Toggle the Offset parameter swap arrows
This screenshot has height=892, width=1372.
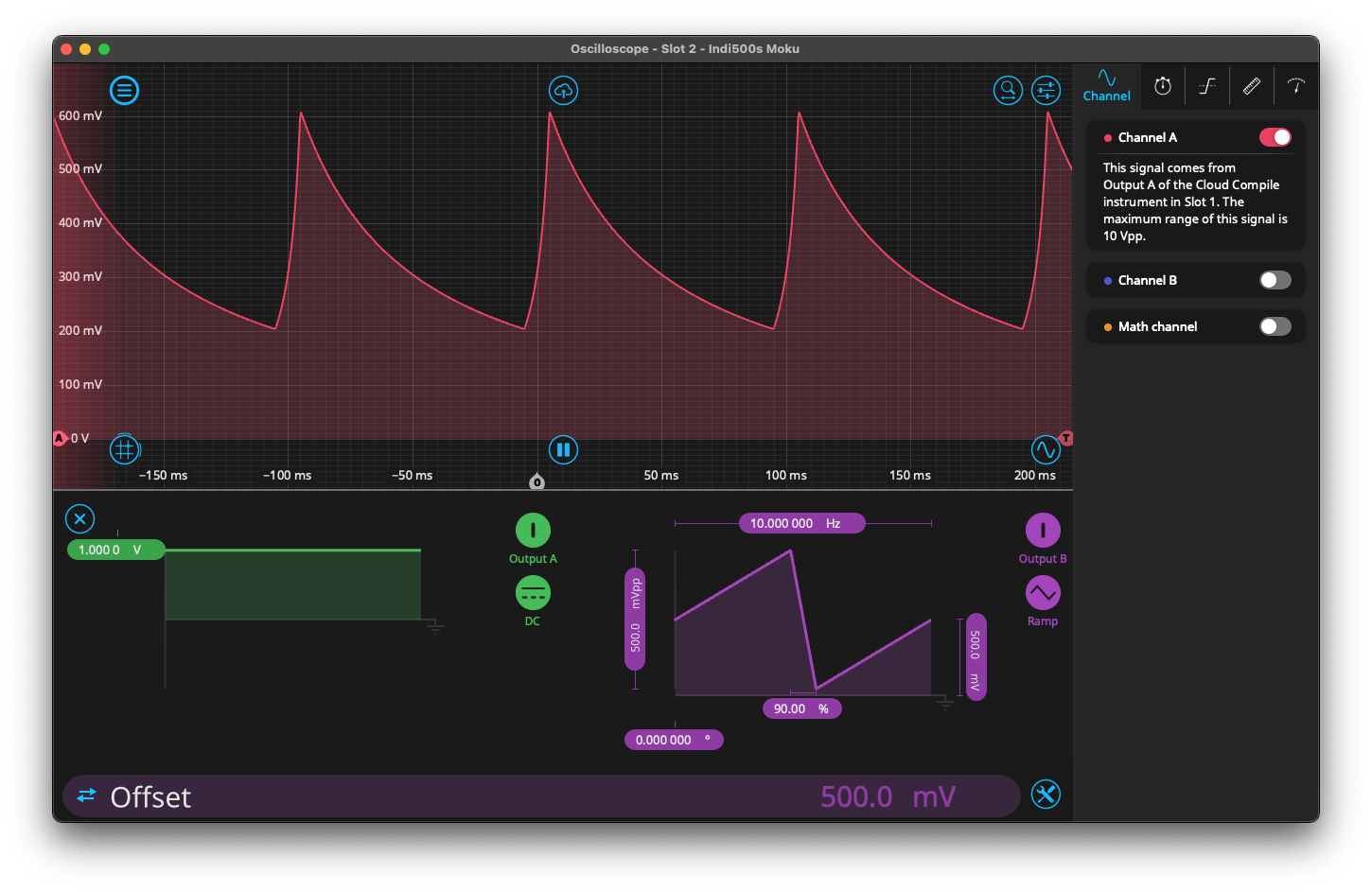pyautogui.click(x=86, y=796)
